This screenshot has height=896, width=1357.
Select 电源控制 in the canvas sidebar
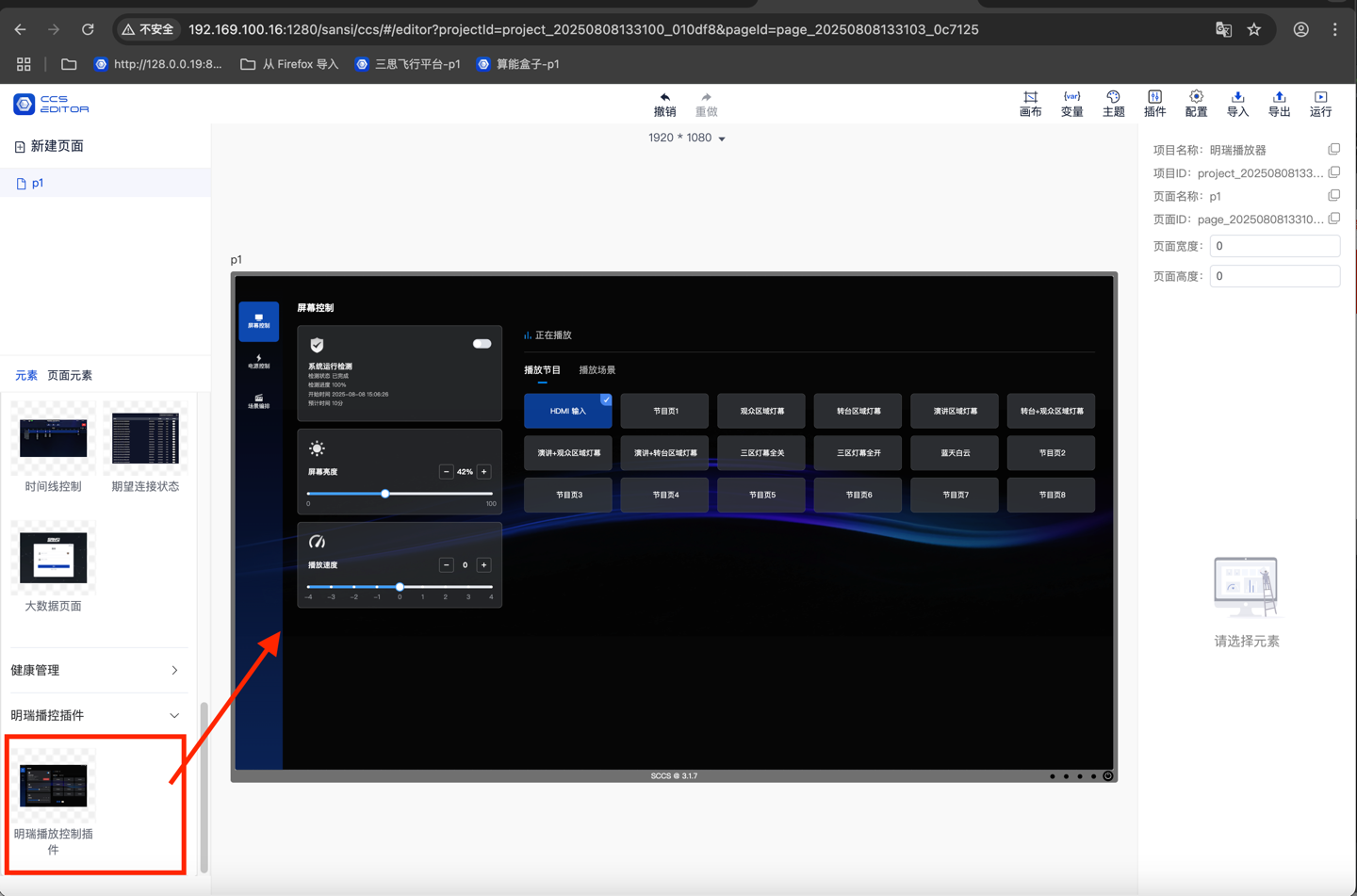(x=258, y=361)
